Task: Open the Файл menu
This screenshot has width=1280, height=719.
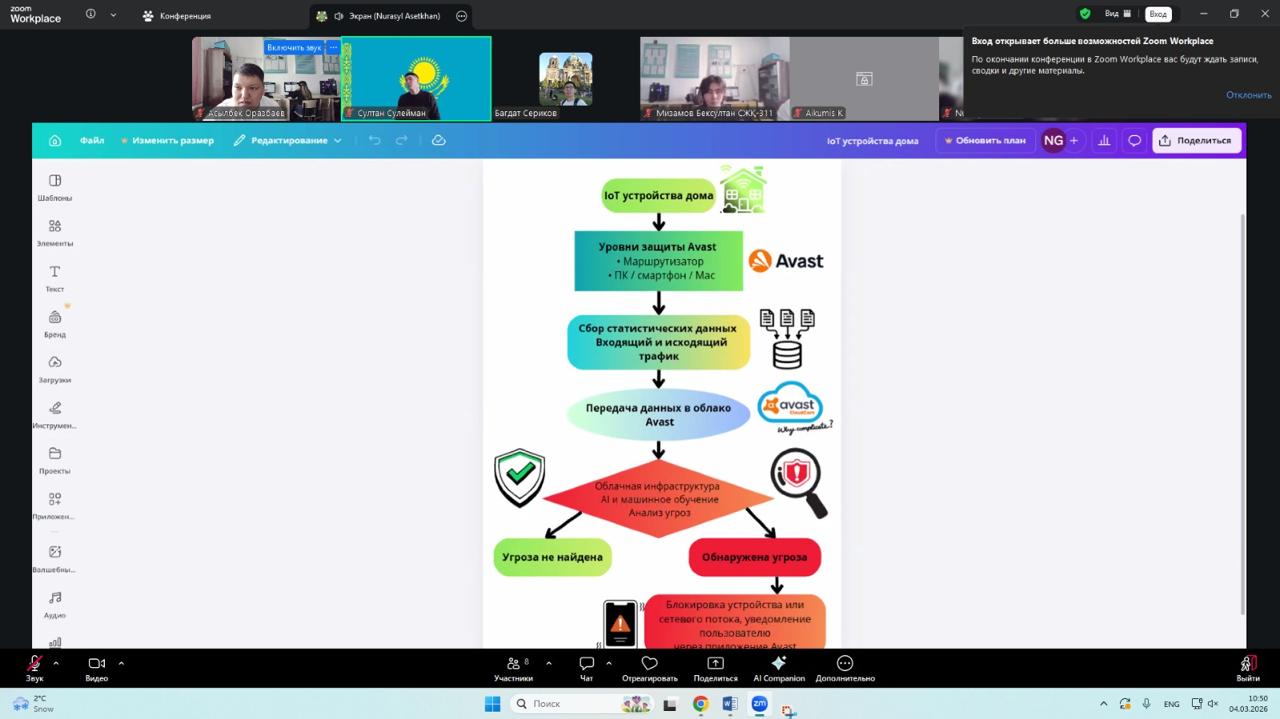Action: click(92, 141)
